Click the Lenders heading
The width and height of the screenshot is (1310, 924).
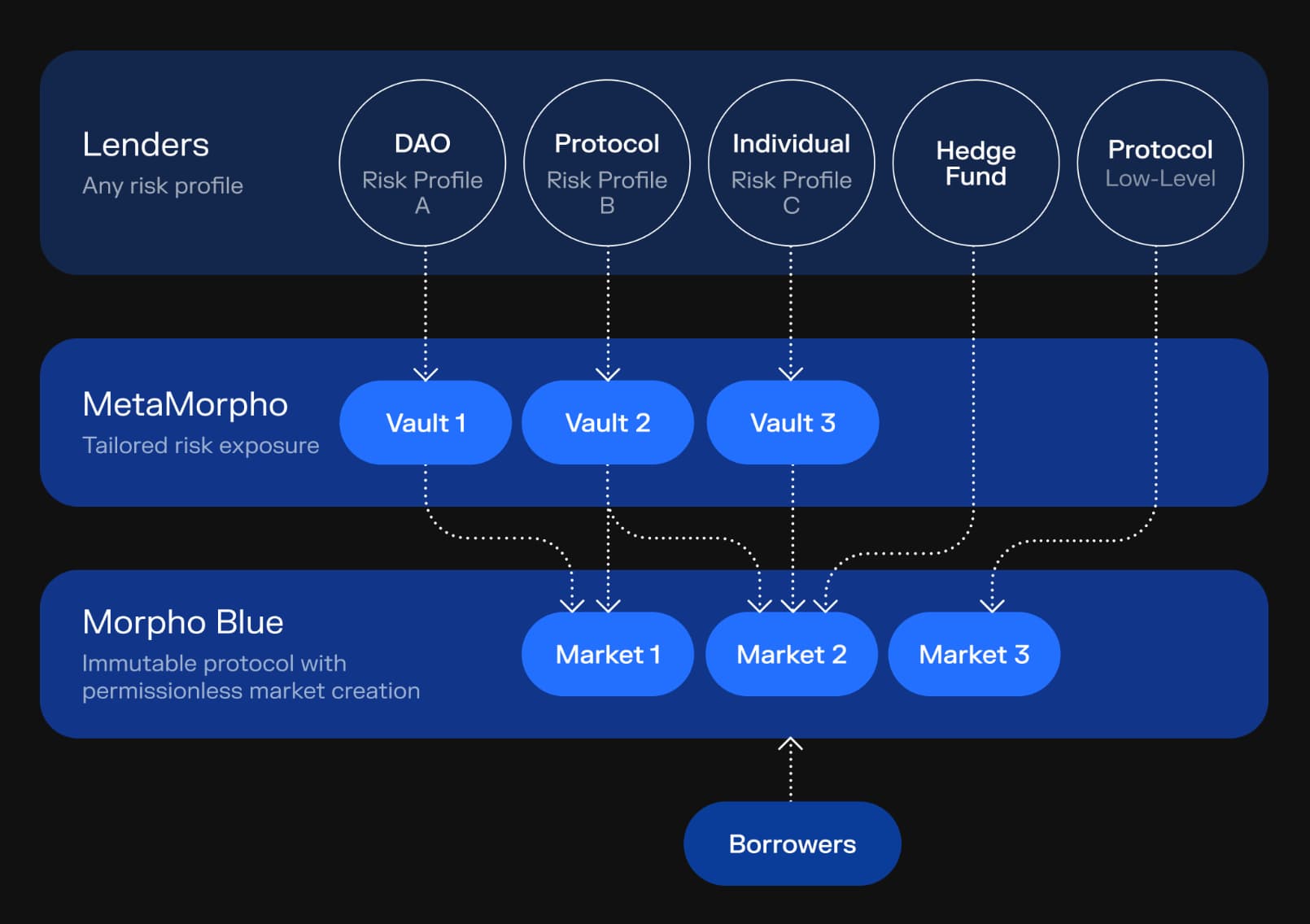tap(146, 145)
